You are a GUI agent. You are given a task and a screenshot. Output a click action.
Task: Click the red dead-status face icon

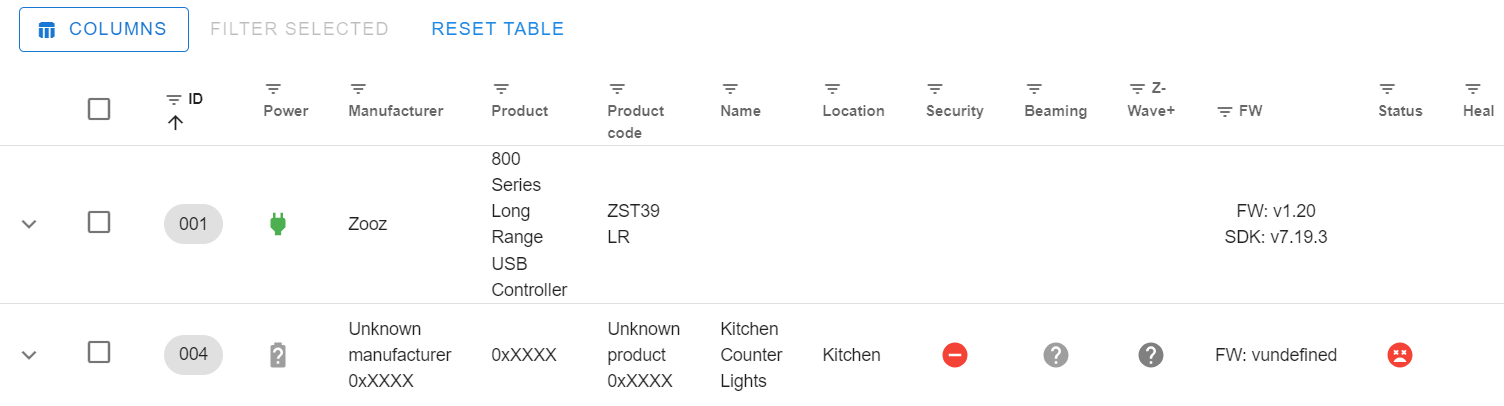tap(1399, 355)
